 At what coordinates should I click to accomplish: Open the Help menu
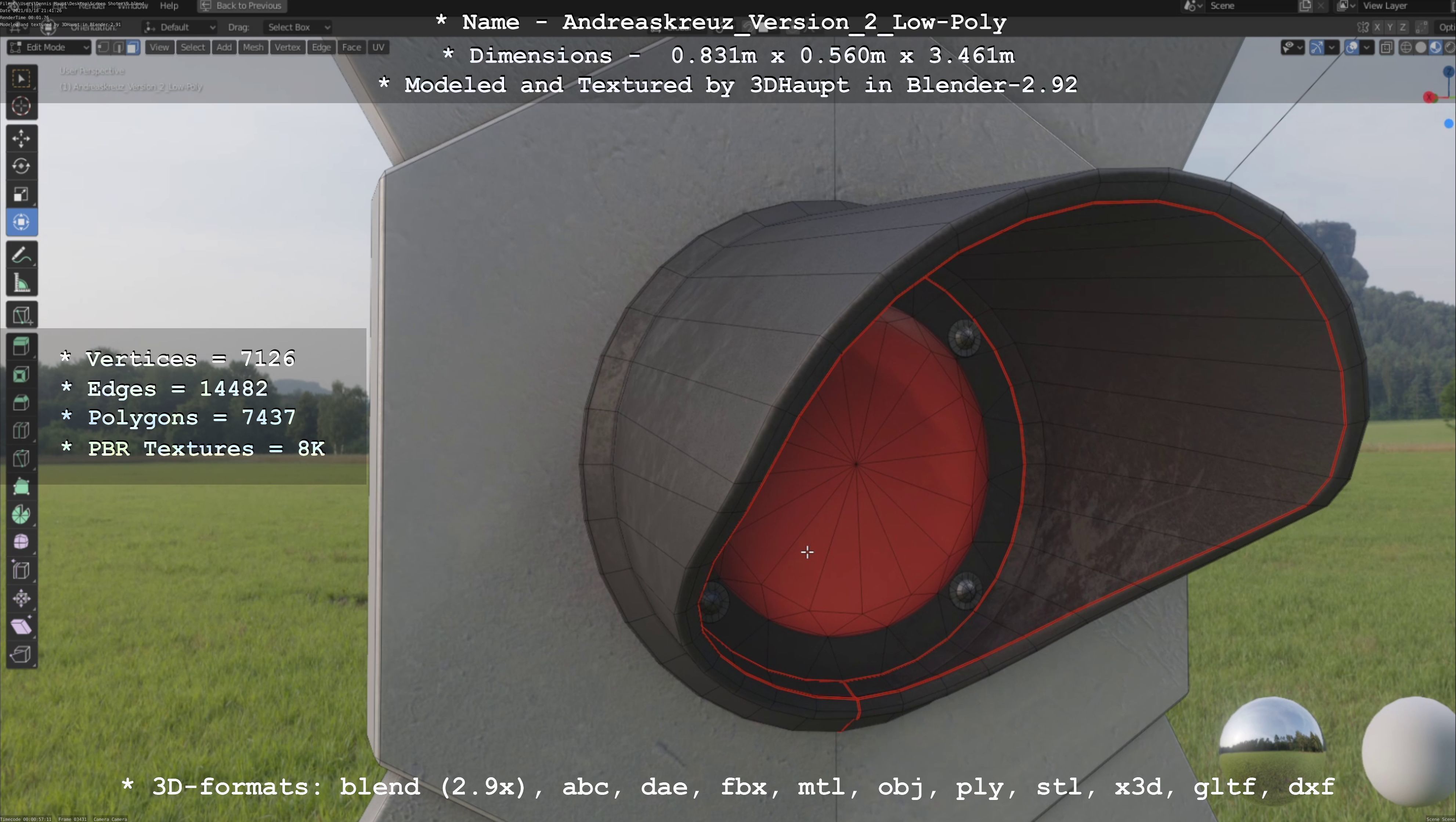click(x=169, y=6)
